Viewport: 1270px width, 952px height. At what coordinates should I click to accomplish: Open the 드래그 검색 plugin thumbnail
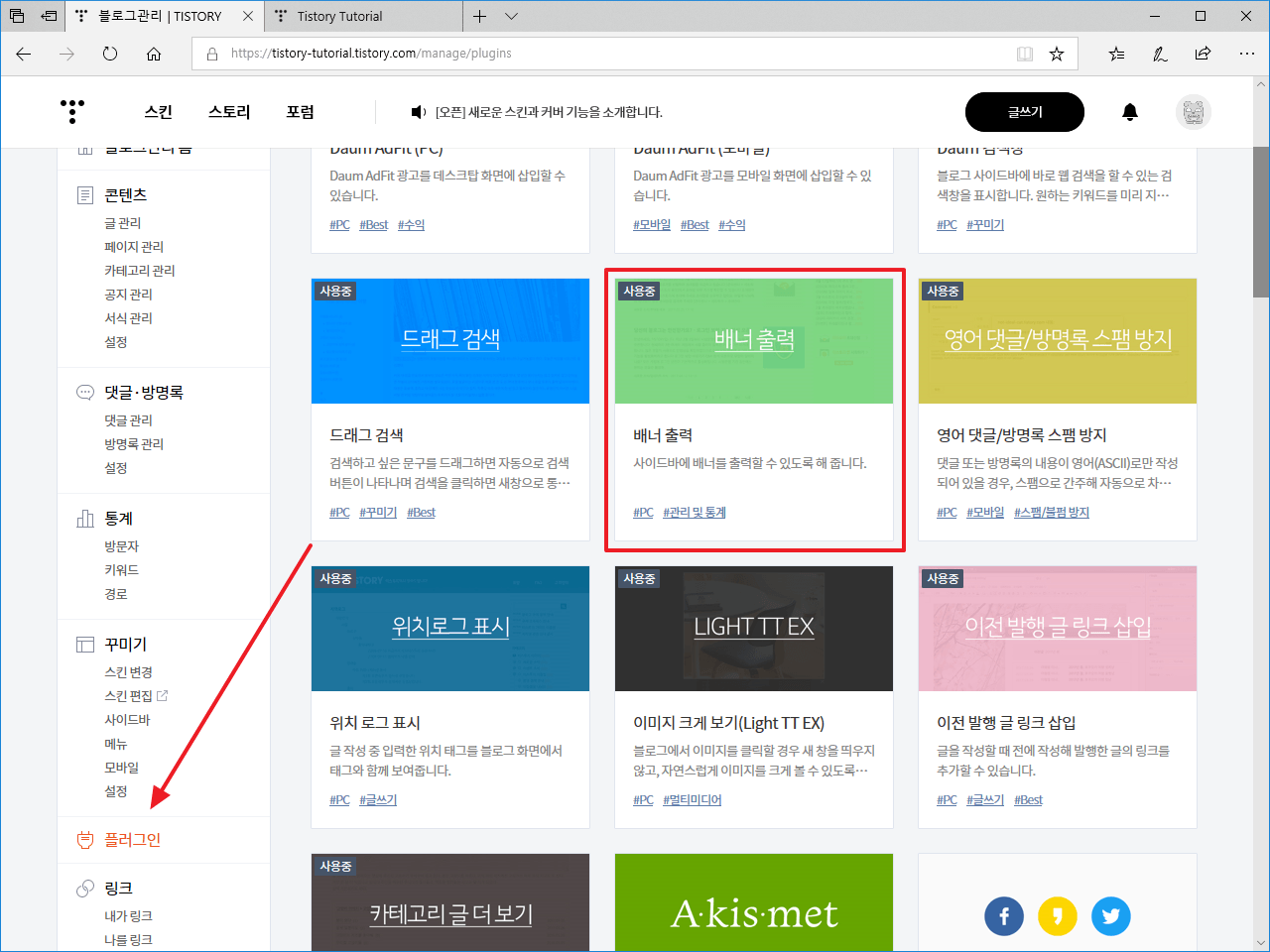coord(450,341)
